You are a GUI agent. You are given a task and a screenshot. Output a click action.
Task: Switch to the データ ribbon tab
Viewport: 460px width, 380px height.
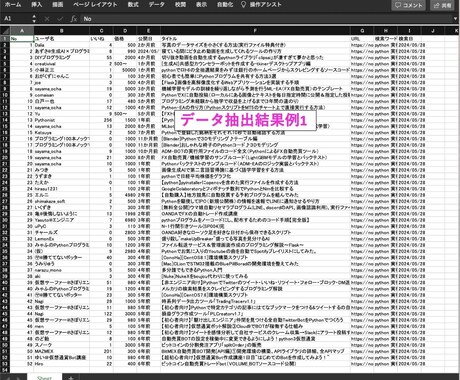[x=157, y=5]
